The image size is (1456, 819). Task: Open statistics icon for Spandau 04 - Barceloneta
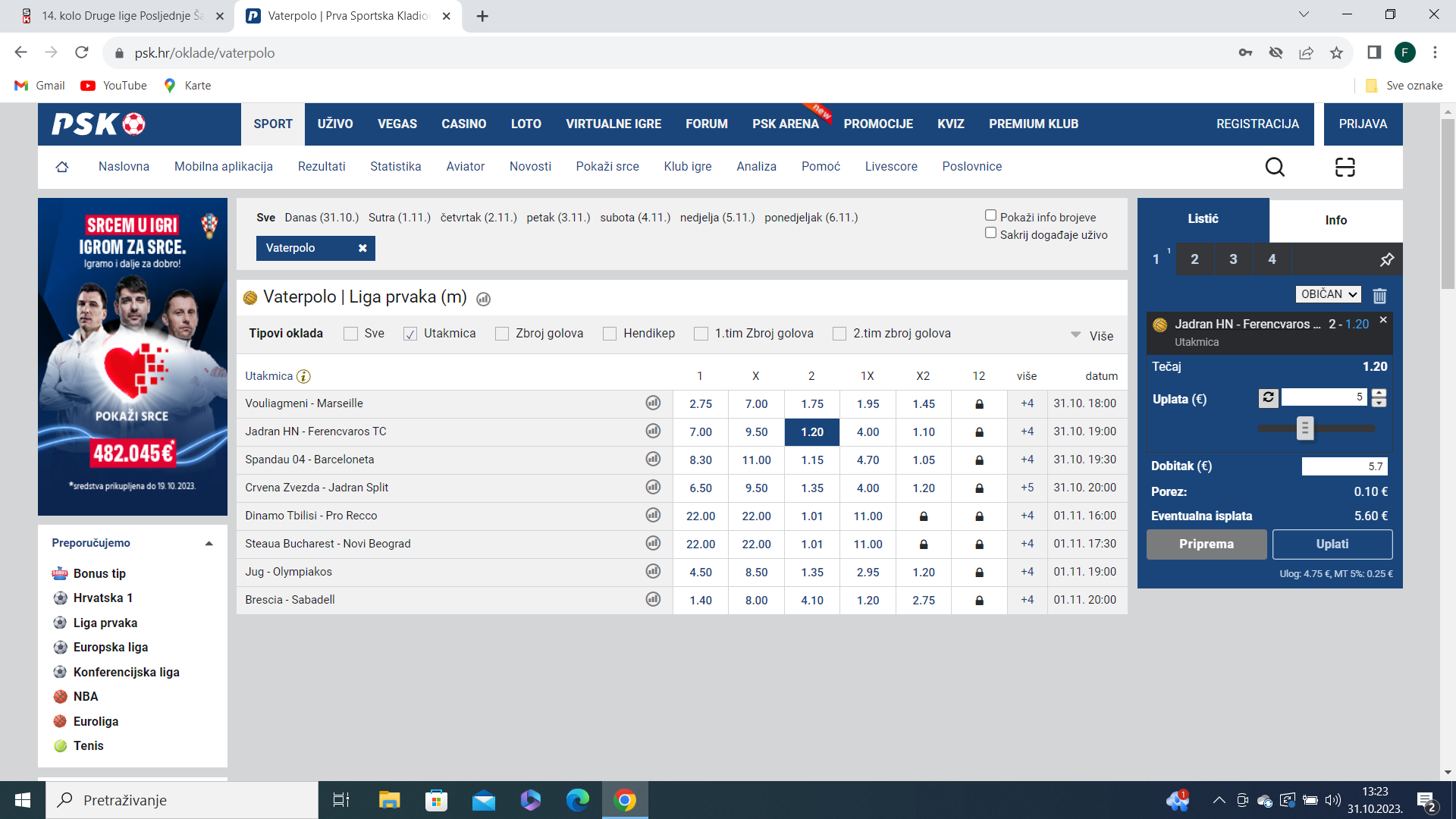tap(653, 459)
